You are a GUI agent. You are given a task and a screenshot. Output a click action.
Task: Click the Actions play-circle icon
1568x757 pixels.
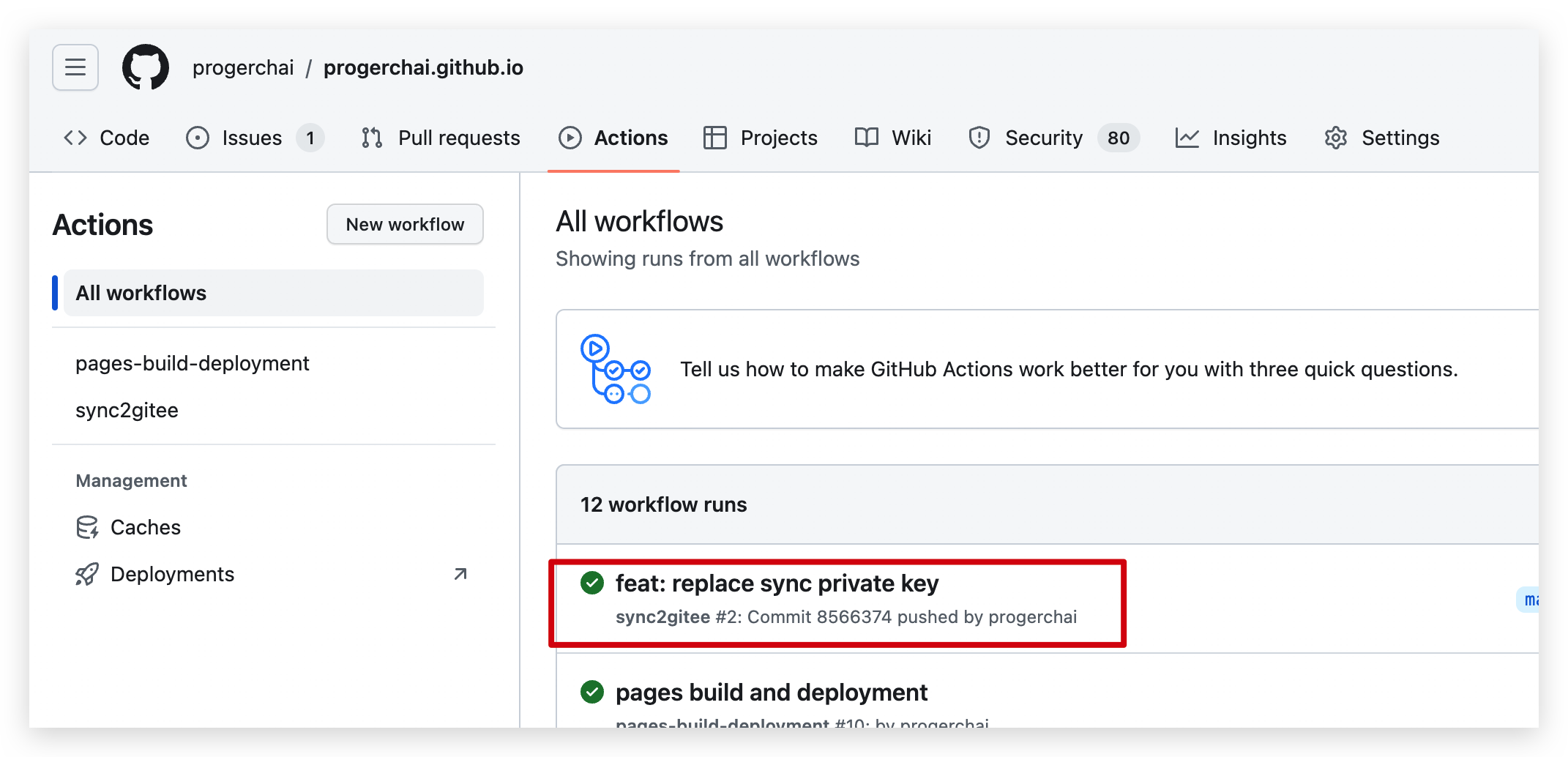[570, 138]
